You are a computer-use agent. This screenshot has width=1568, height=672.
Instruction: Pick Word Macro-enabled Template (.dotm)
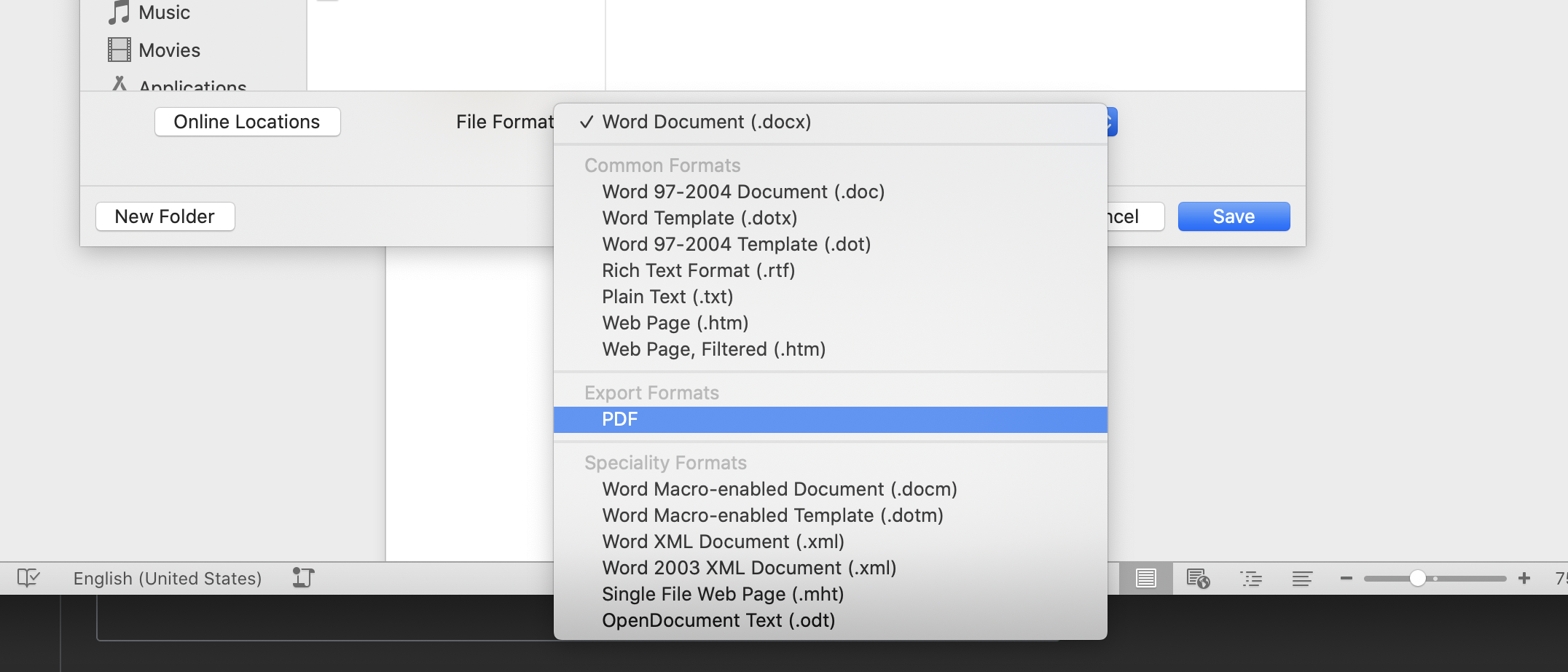(x=831, y=515)
